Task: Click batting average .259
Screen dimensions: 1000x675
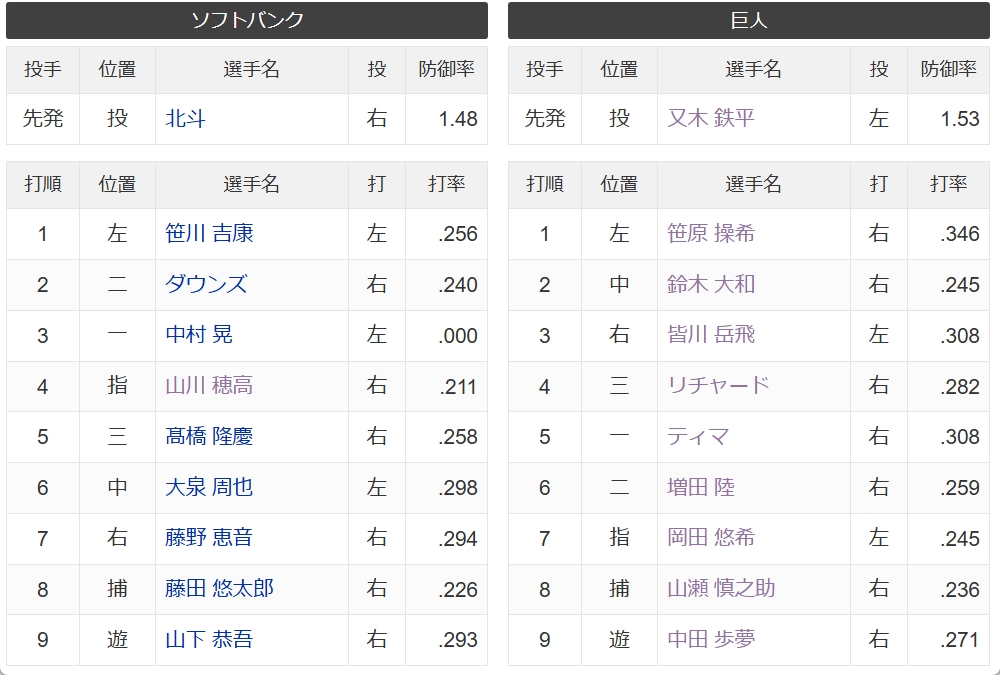Action: (x=960, y=488)
